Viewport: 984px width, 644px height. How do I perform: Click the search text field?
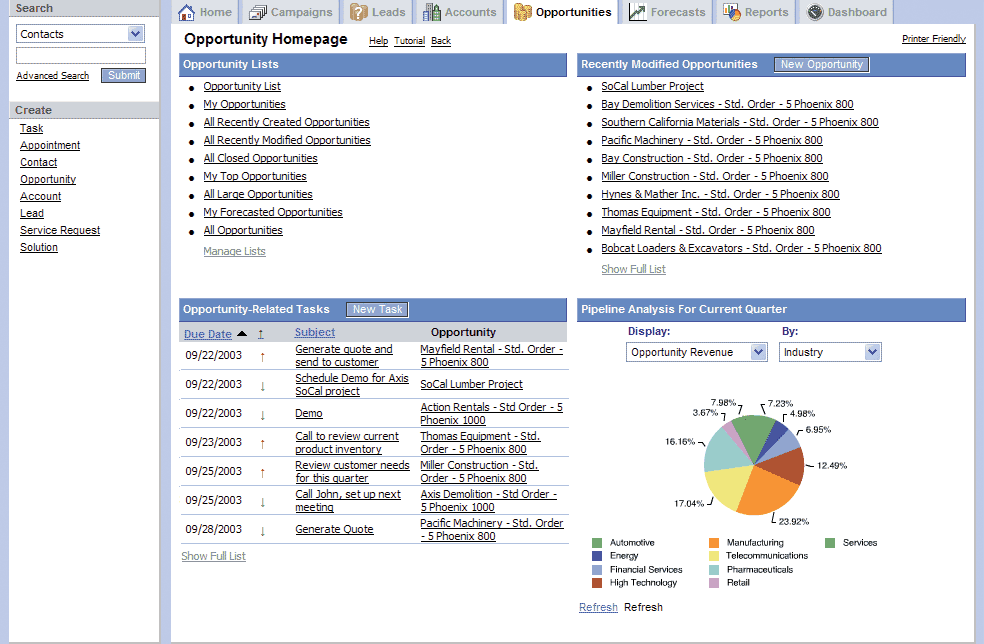tap(80, 55)
